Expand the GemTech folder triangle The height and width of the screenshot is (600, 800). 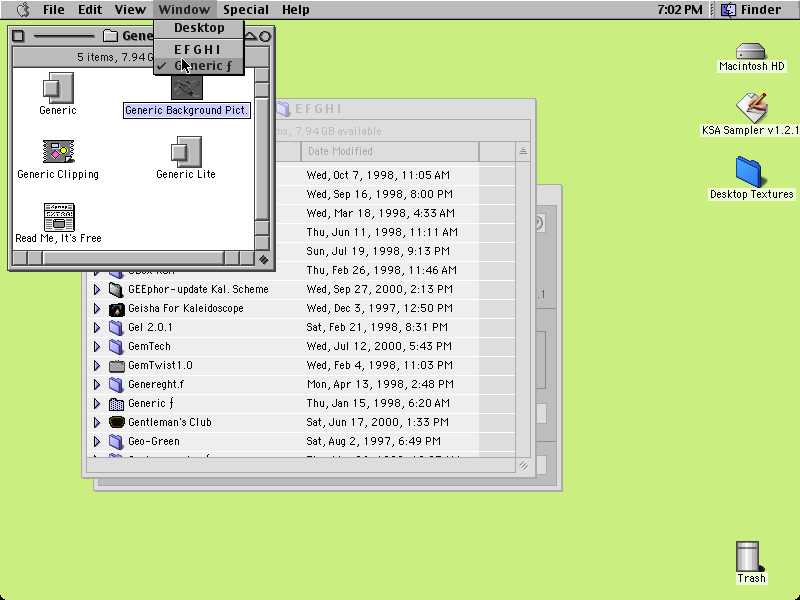(96, 346)
